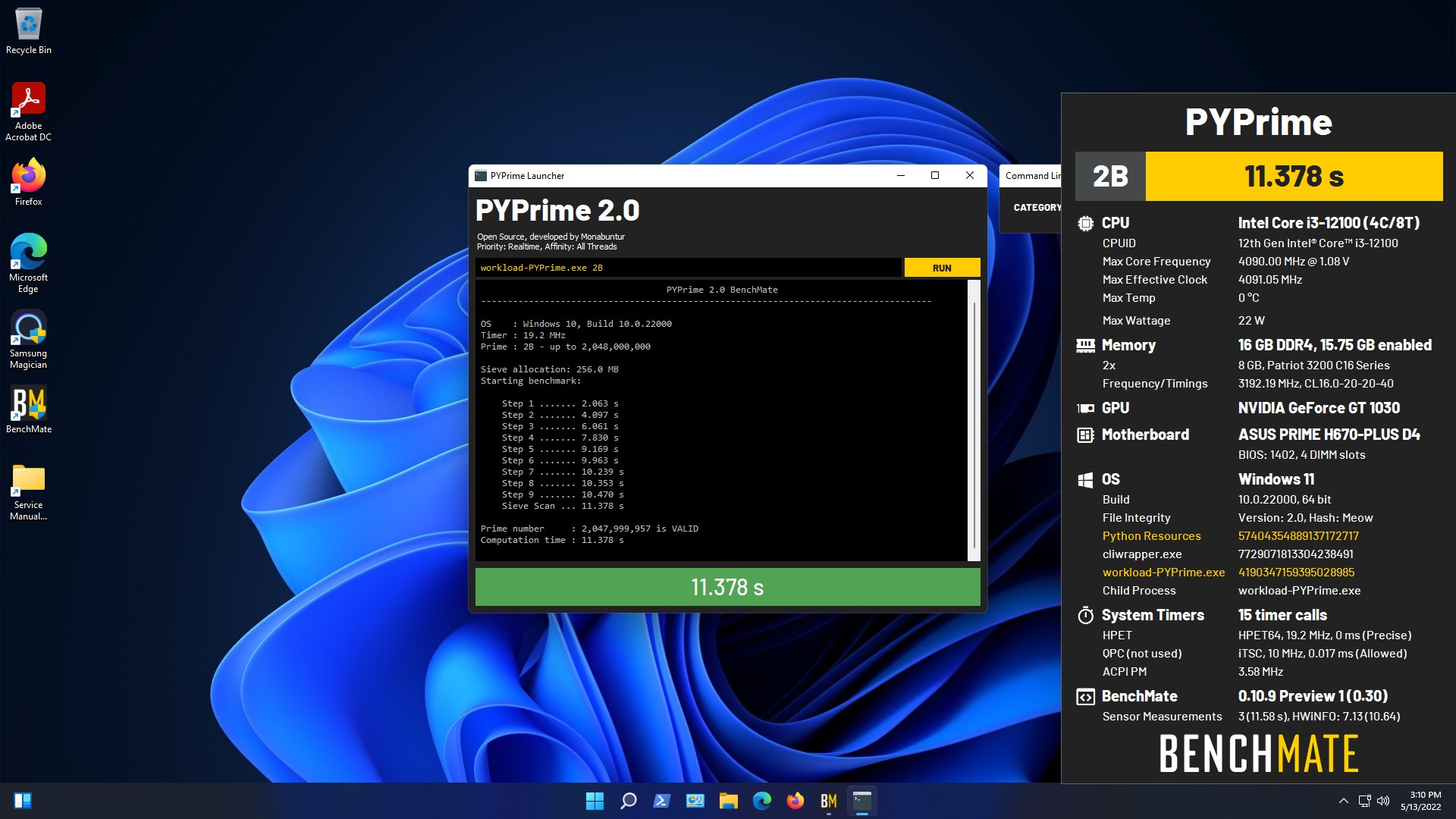Maximize the PYPrime Launcher window
Image resolution: width=1456 pixels, height=819 pixels.
click(x=935, y=176)
